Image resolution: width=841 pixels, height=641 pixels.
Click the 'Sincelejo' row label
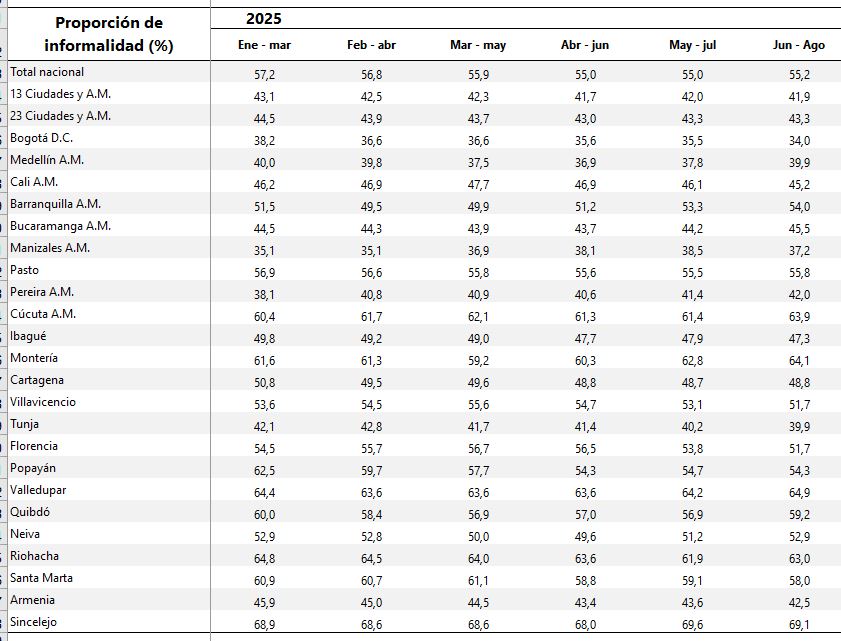coord(33,622)
